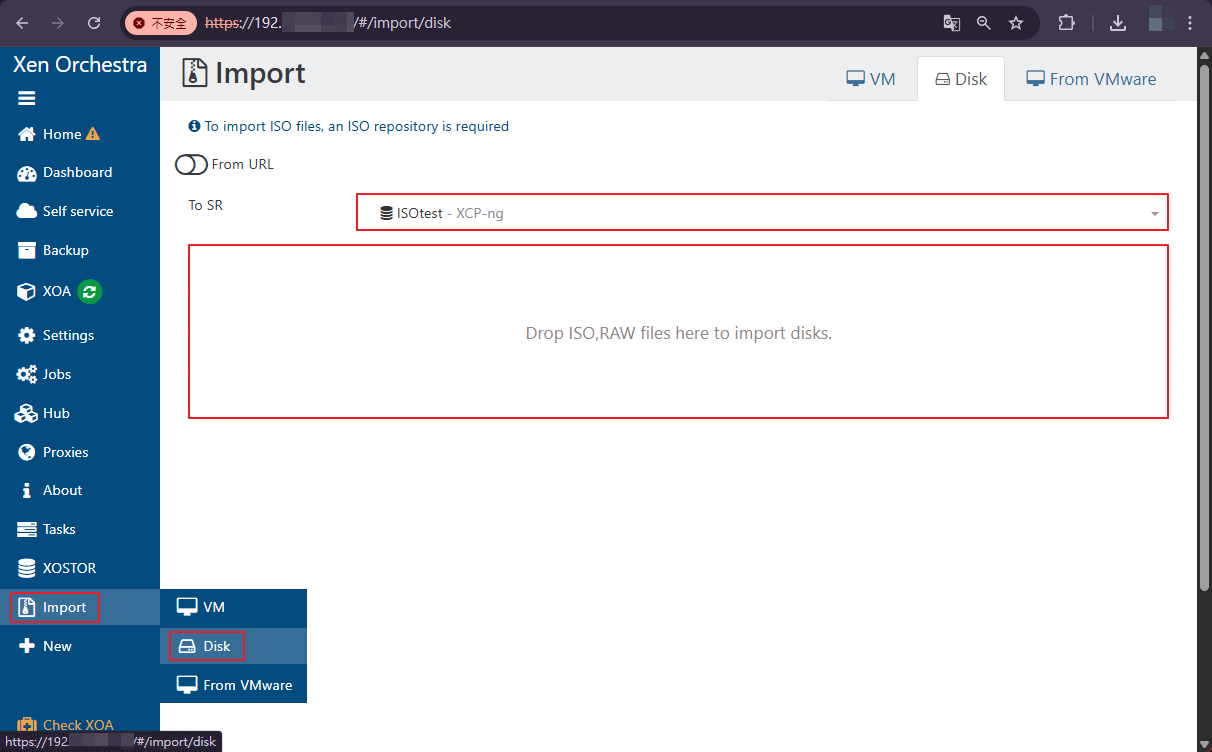Viewport: 1212px width, 752px height.
Task: Click the warning triangle beside Home
Action: [93, 134]
